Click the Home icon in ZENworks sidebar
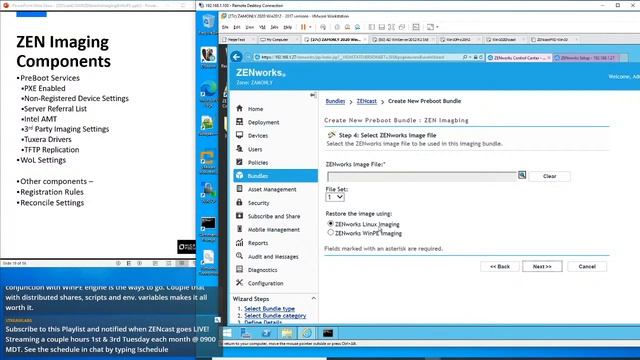640x360 pixels. coord(240,109)
